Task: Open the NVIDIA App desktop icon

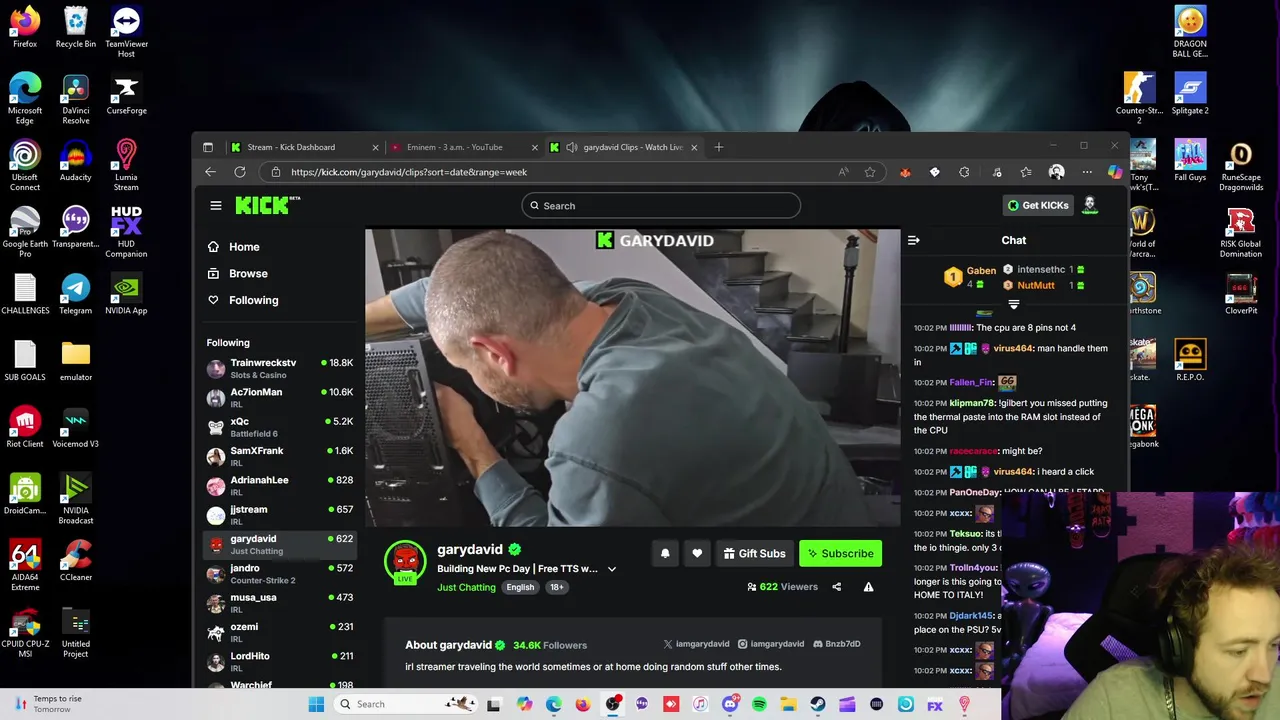Action: pyautogui.click(x=126, y=294)
